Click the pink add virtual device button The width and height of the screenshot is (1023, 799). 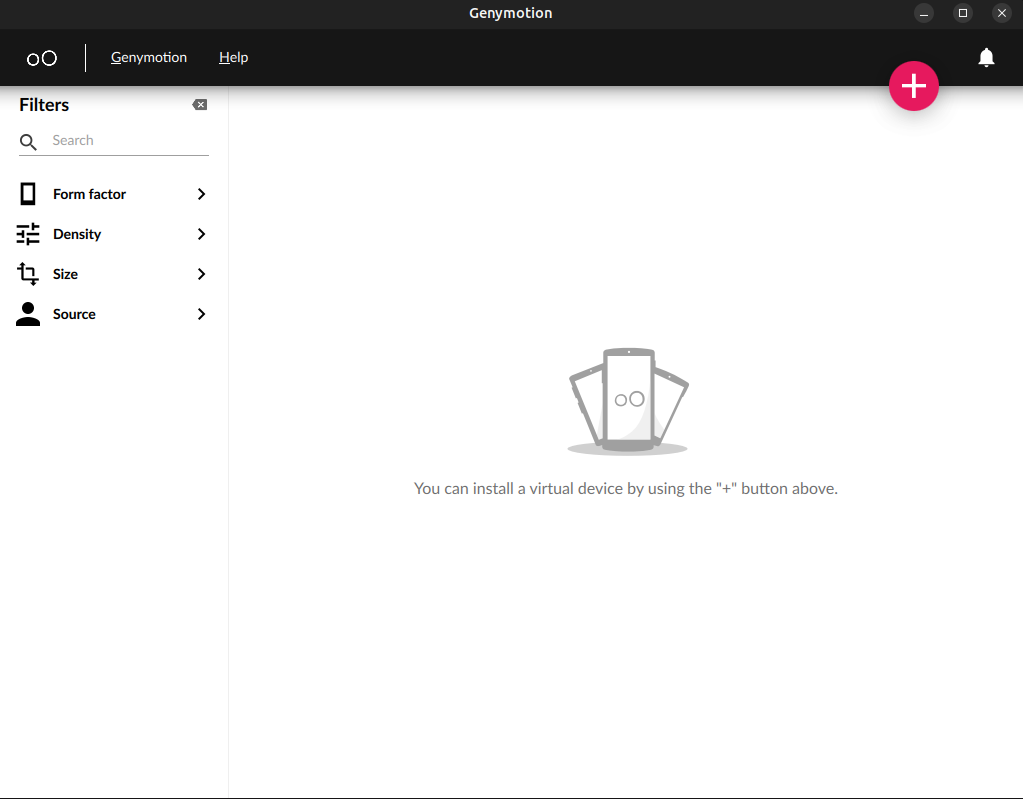[x=914, y=87]
